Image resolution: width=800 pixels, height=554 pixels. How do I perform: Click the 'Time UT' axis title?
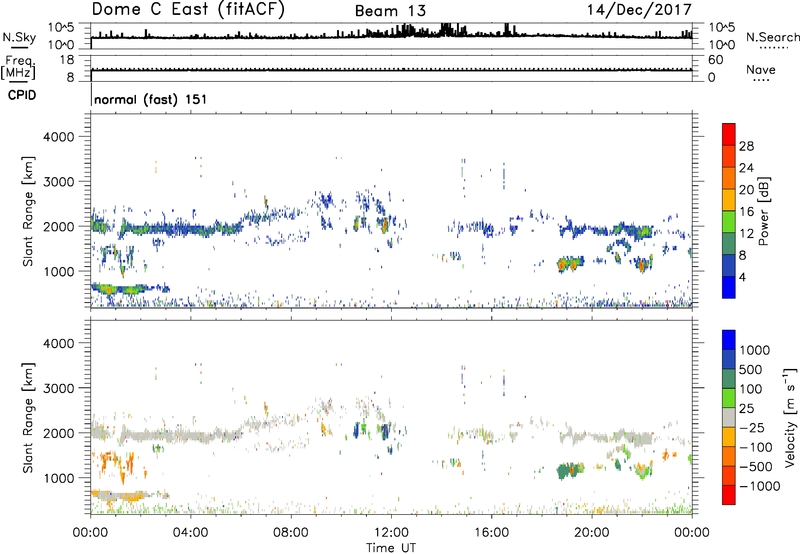[x=391, y=548]
